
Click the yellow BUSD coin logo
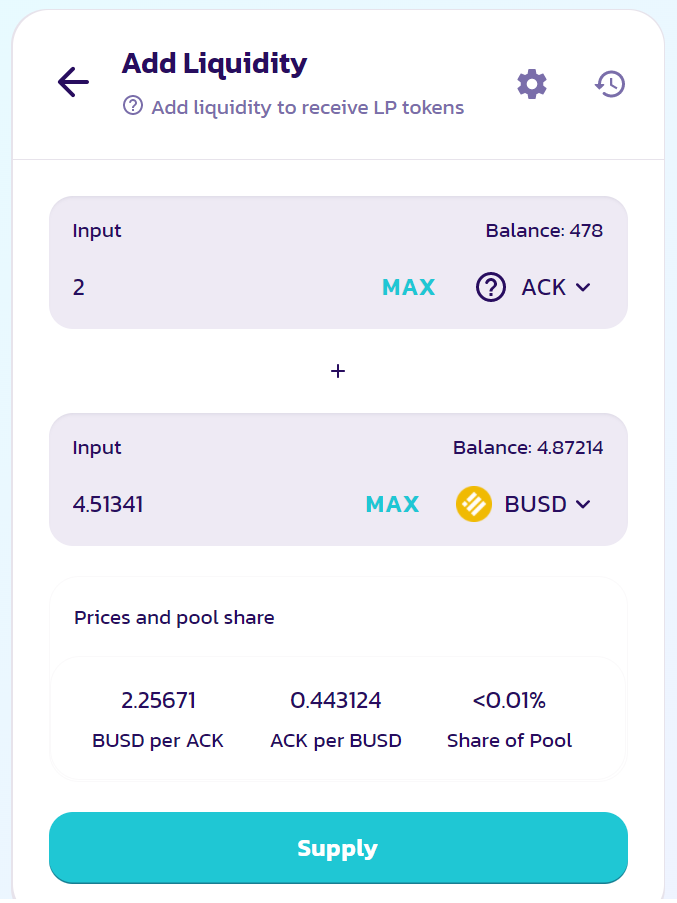473,504
